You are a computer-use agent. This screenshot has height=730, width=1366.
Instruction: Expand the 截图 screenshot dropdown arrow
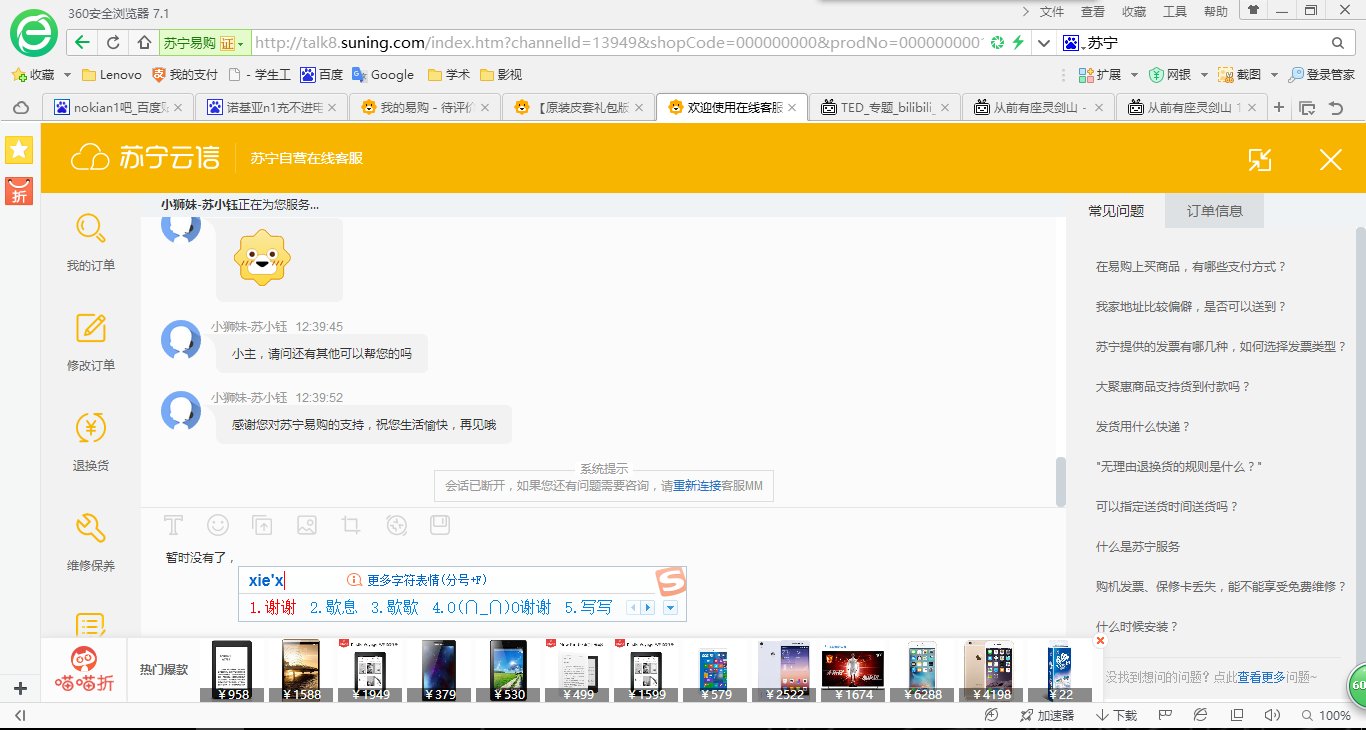pyautogui.click(x=1274, y=75)
